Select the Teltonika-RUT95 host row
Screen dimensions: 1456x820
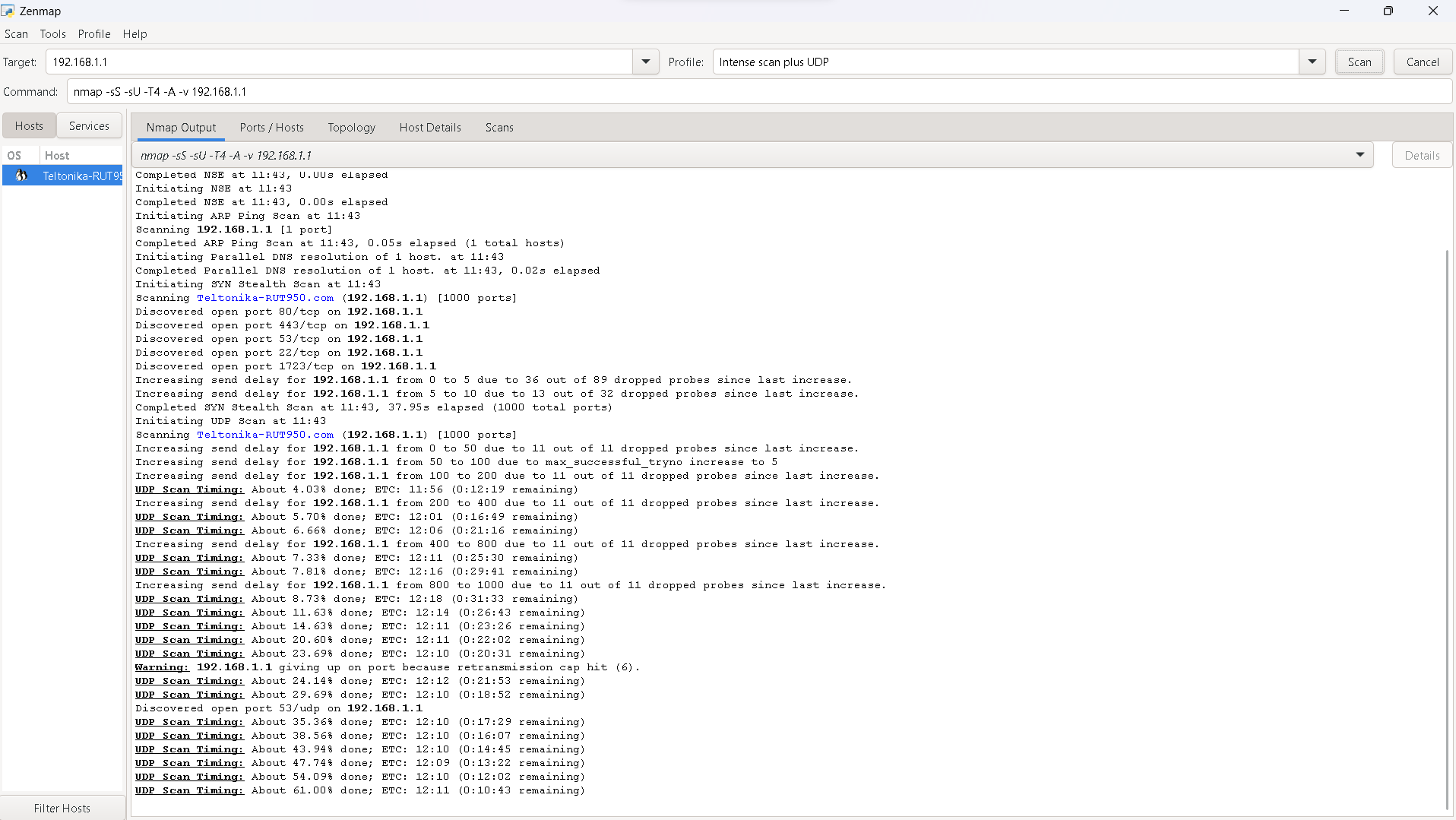click(62, 176)
